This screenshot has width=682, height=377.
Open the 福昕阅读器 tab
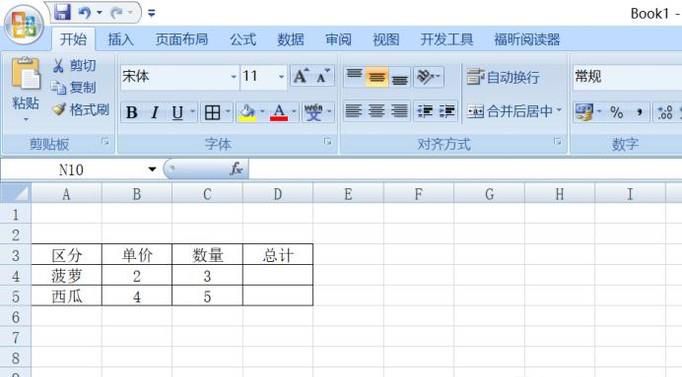tap(527, 40)
